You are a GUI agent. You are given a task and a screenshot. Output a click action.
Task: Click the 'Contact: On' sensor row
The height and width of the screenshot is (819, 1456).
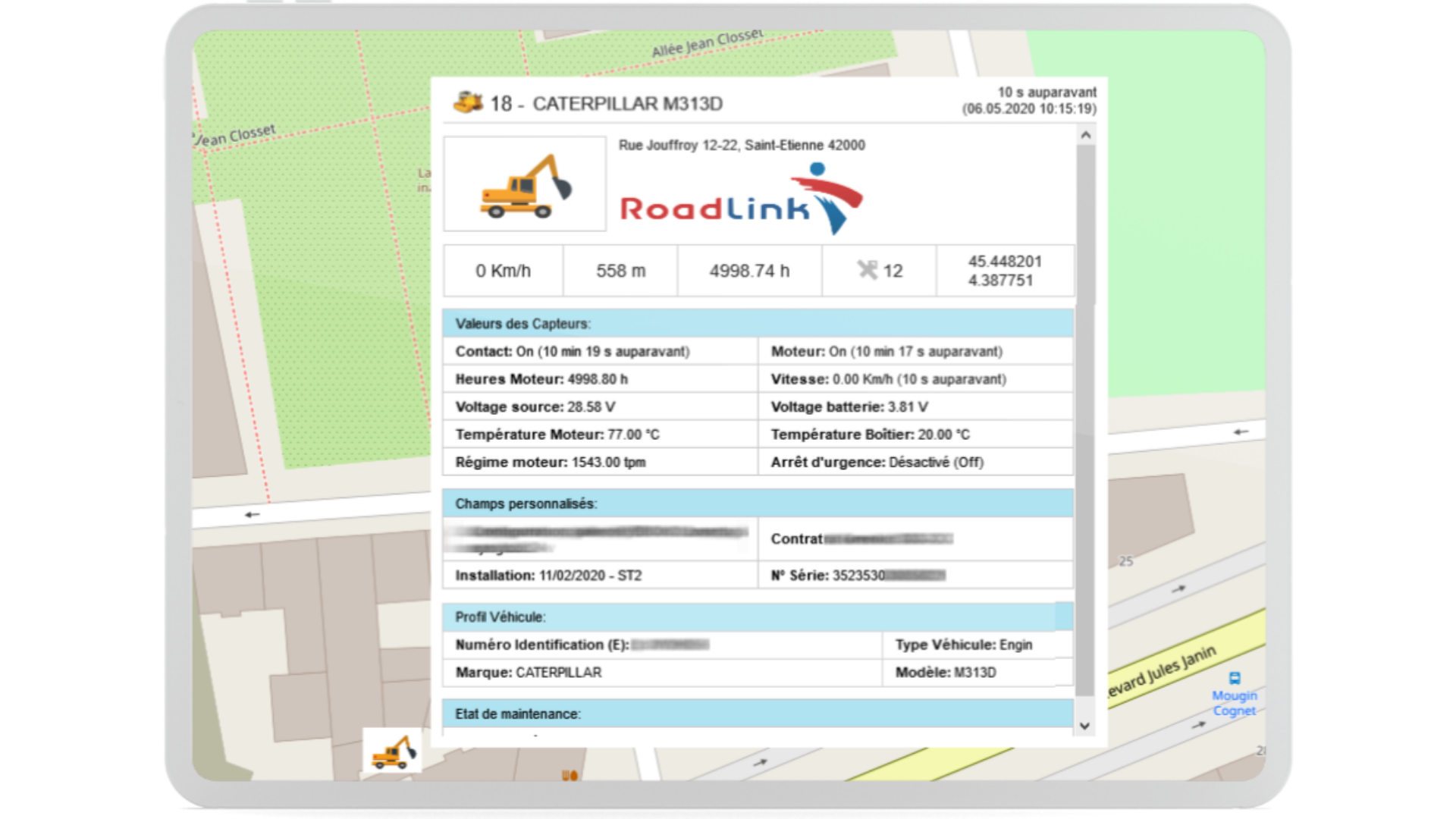[600, 351]
